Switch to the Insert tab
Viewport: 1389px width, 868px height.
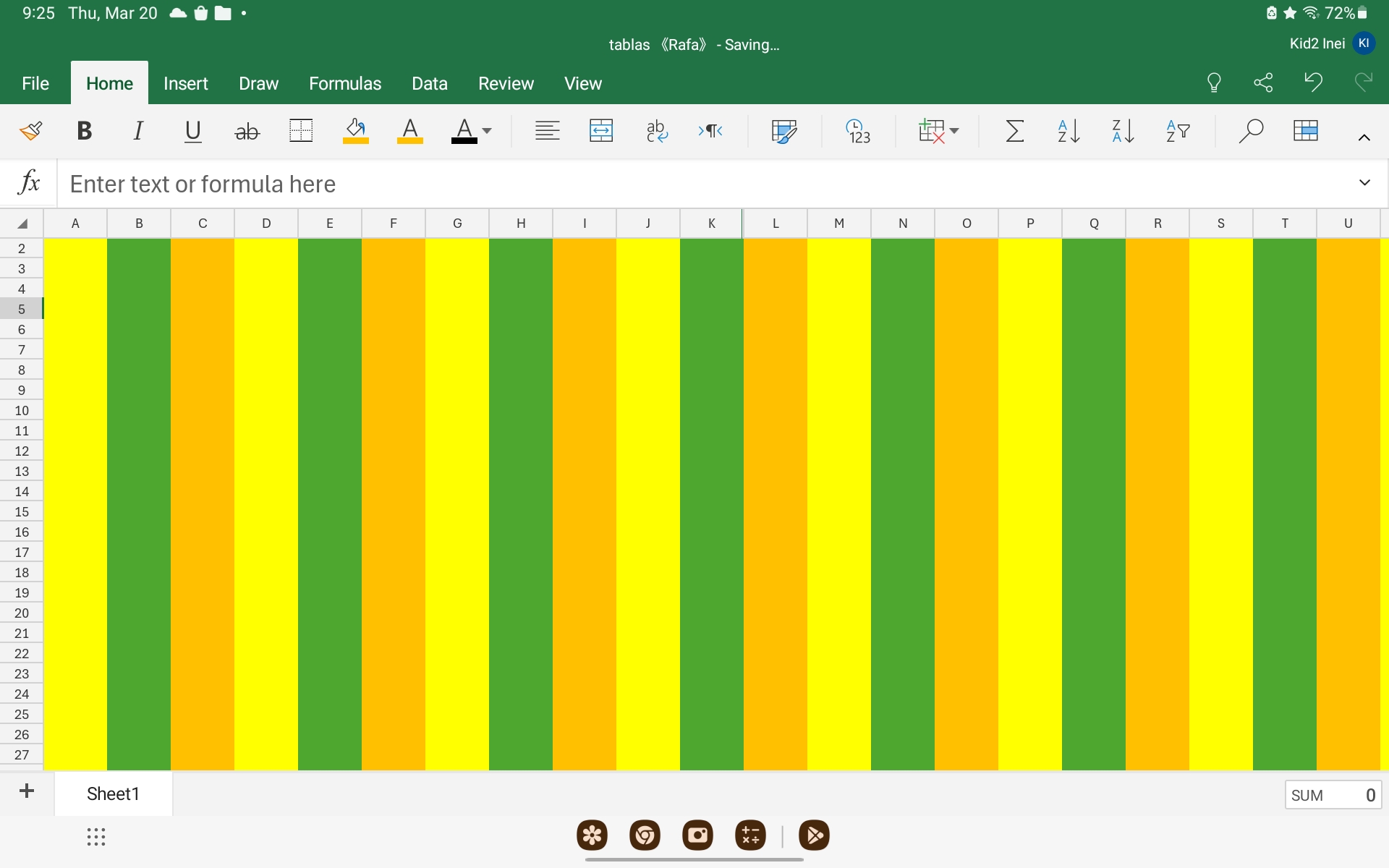point(185,83)
